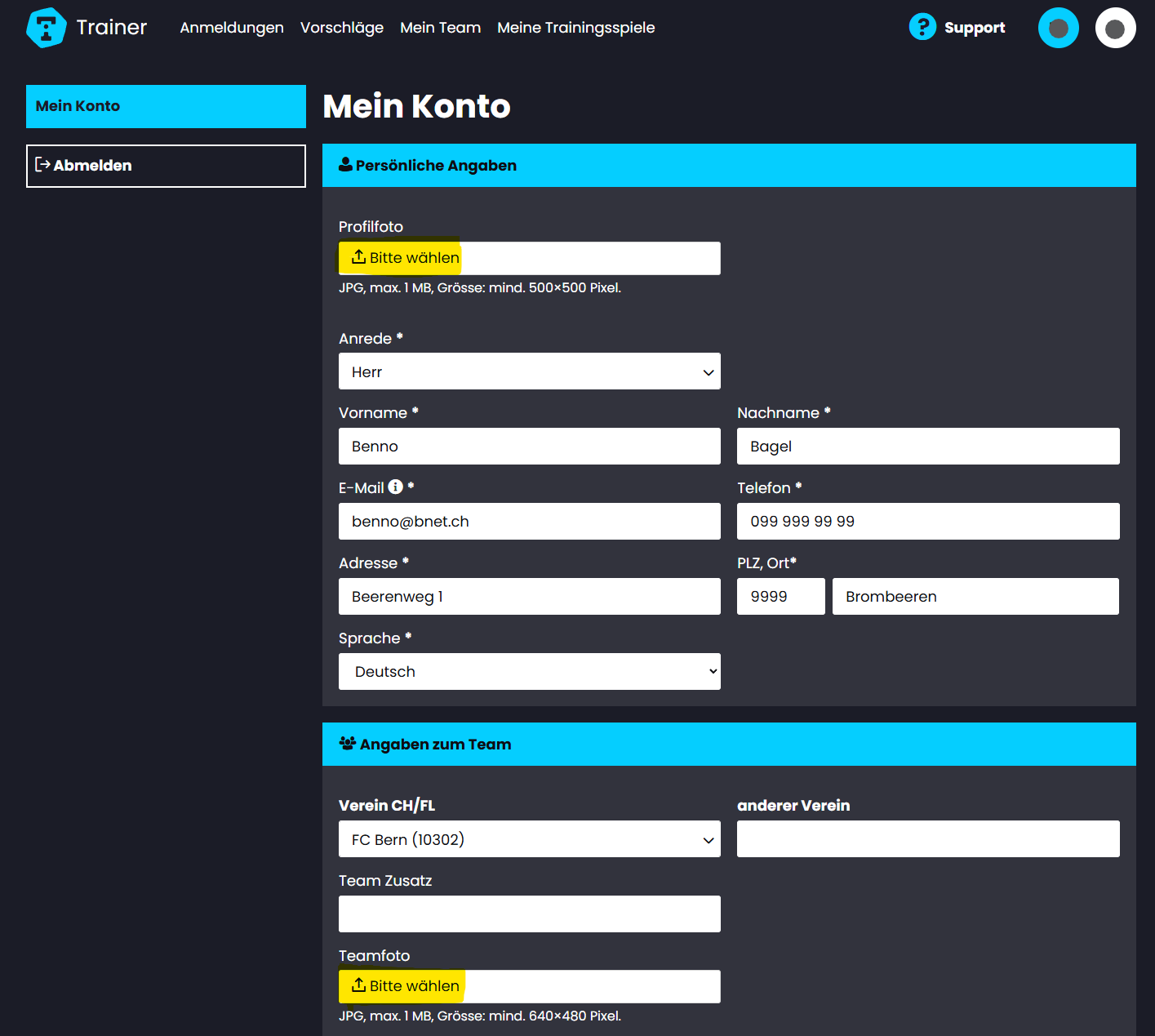Click upload icon under Teamfoto
This screenshot has width=1155, height=1036.
358,986
